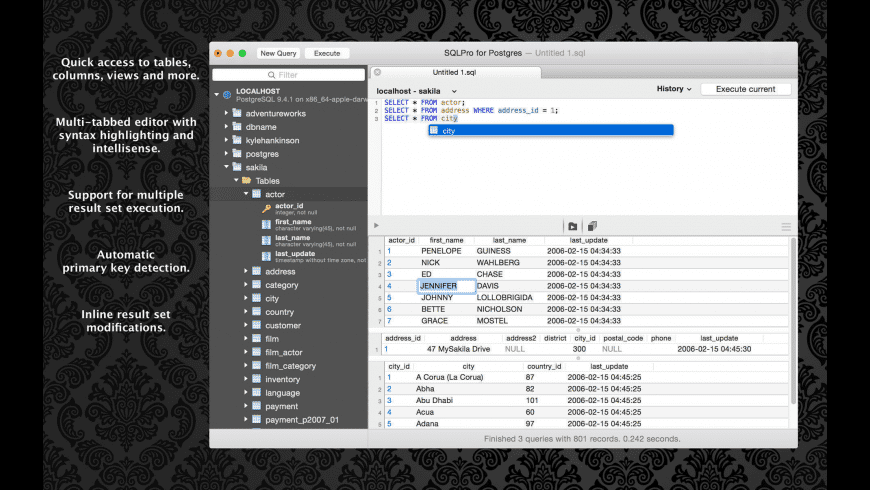The height and width of the screenshot is (490, 870).
Task: Collapse the actor table
Action: [x=246, y=194]
